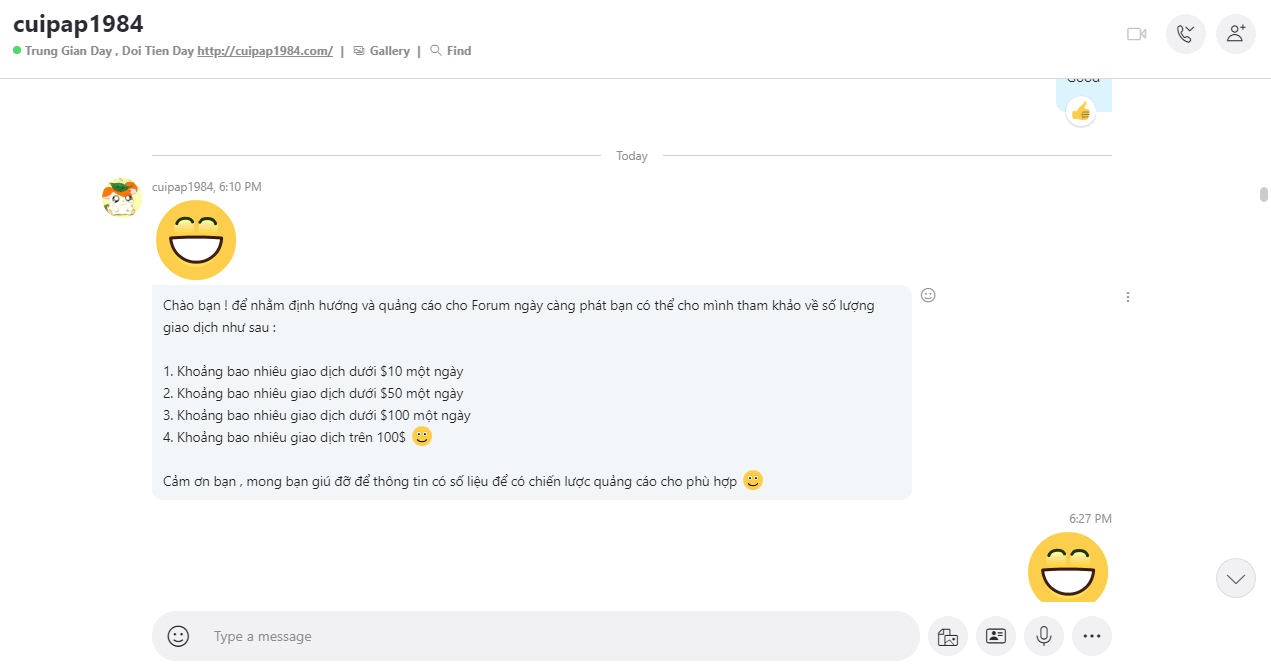Screen dimensions: 1271x670
Task: Add files or media to message
Action: 948,636
